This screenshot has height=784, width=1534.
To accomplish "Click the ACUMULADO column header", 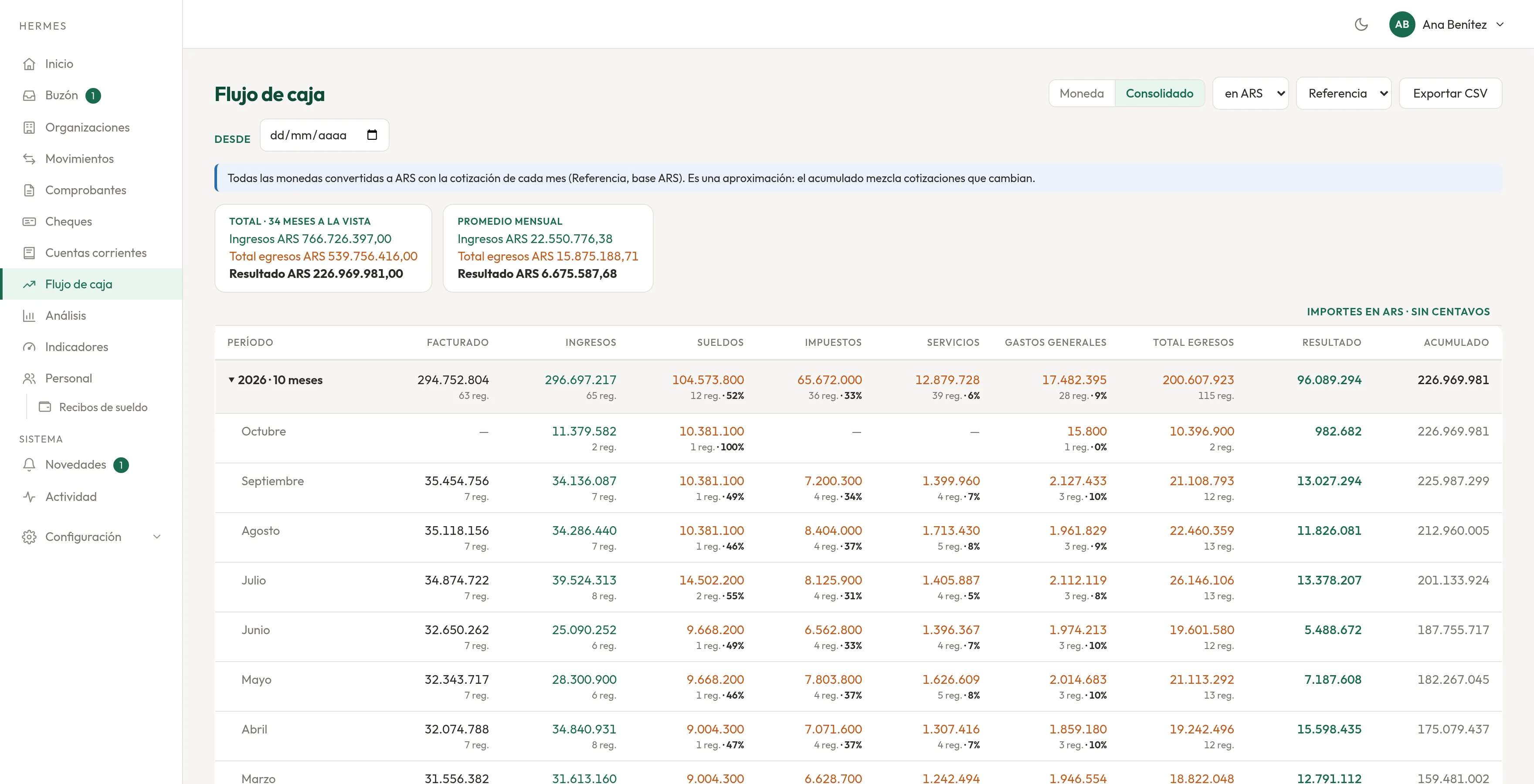I will (x=1456, y=342).
